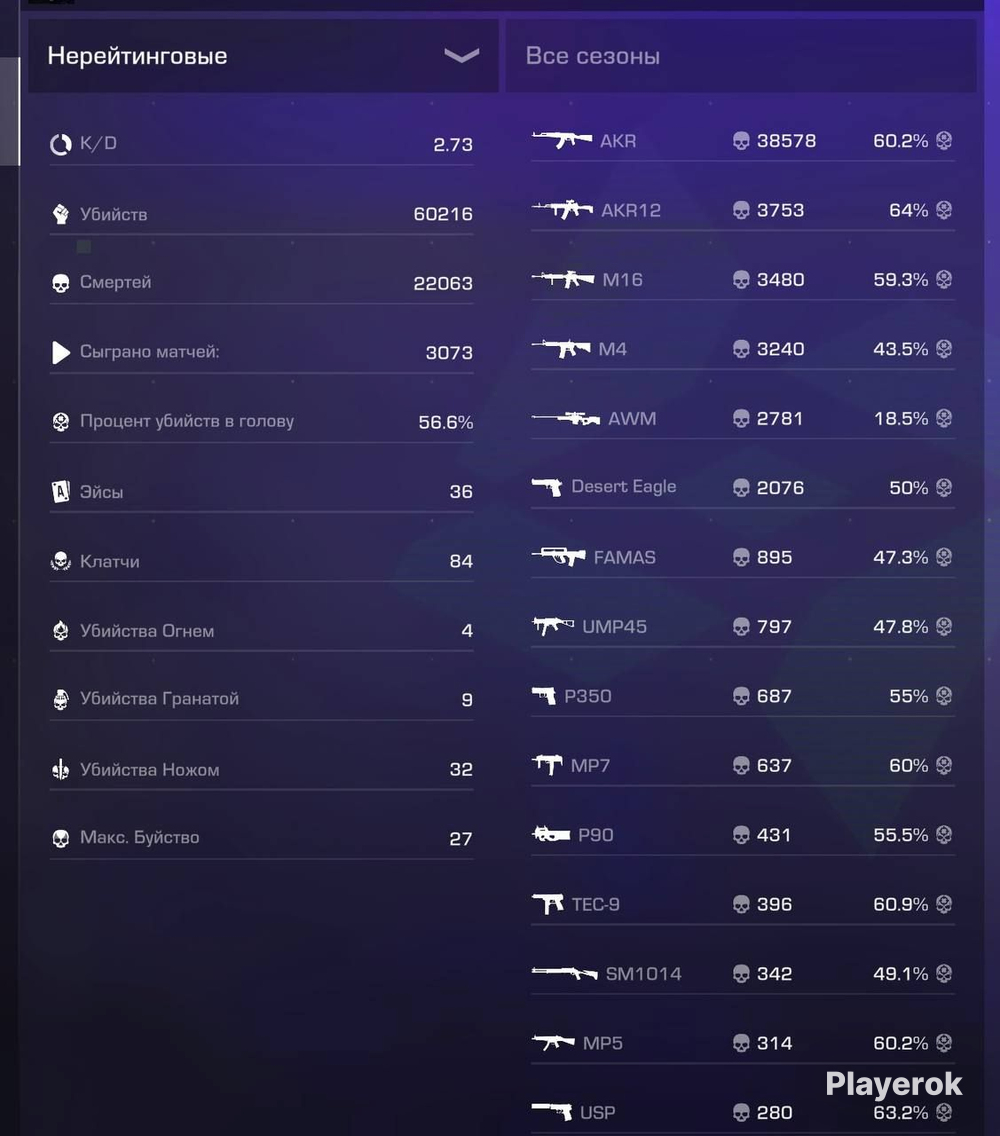
Task: Click the headshot icon next to AKR 60.2%
Action: point(943,141)
